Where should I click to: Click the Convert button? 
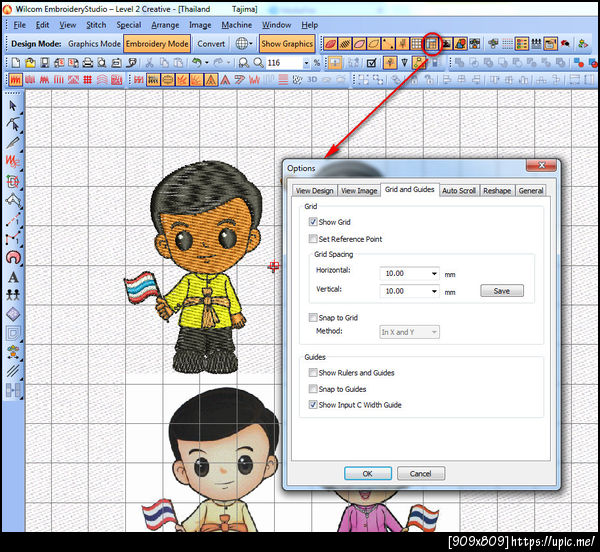pos(211,44)
